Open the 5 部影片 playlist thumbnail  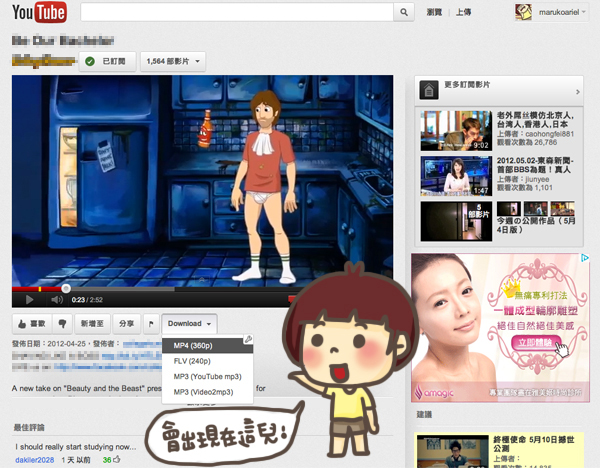pos(456,221)
